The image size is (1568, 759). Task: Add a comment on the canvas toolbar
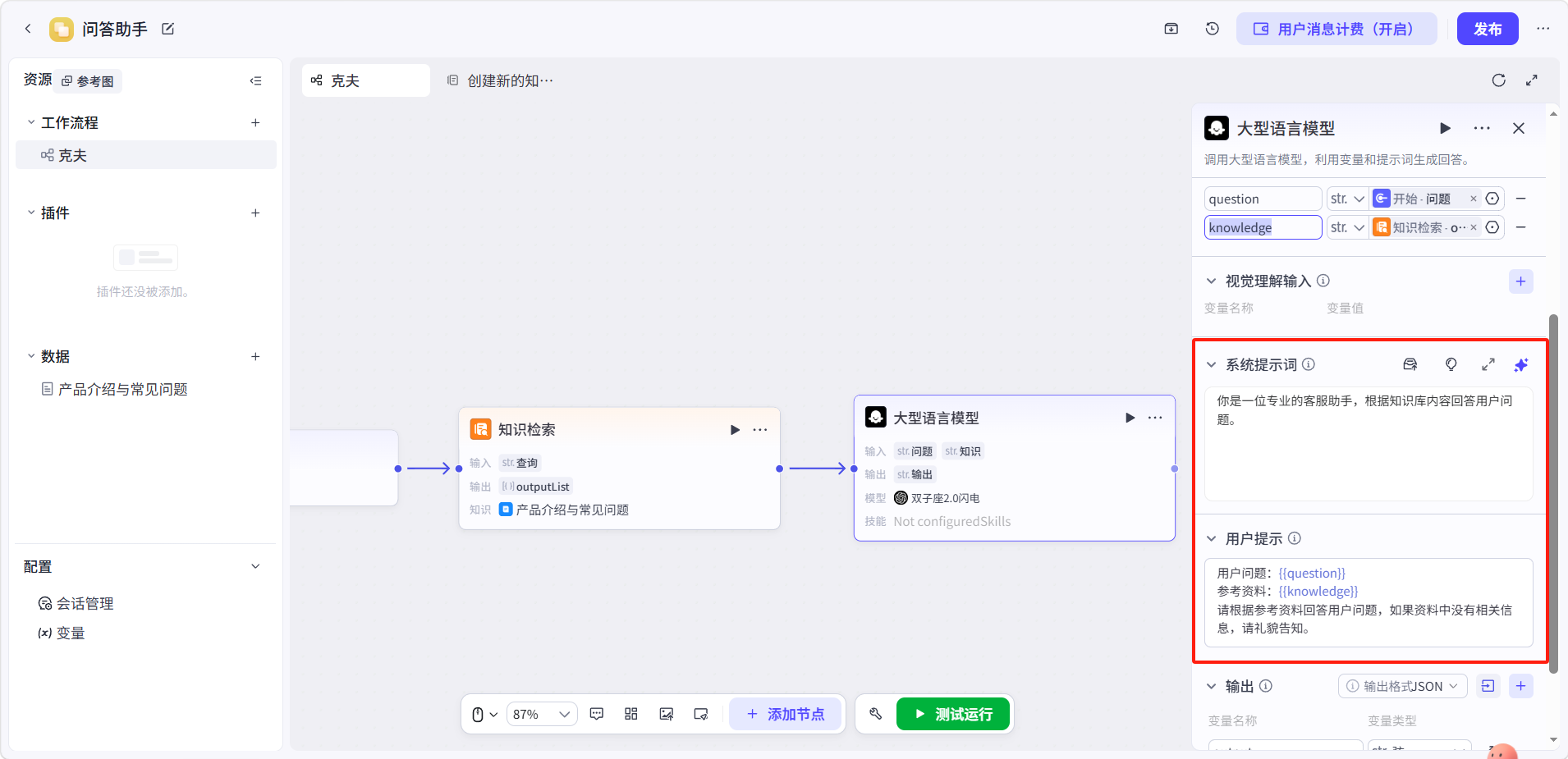(x=597, y=714)
